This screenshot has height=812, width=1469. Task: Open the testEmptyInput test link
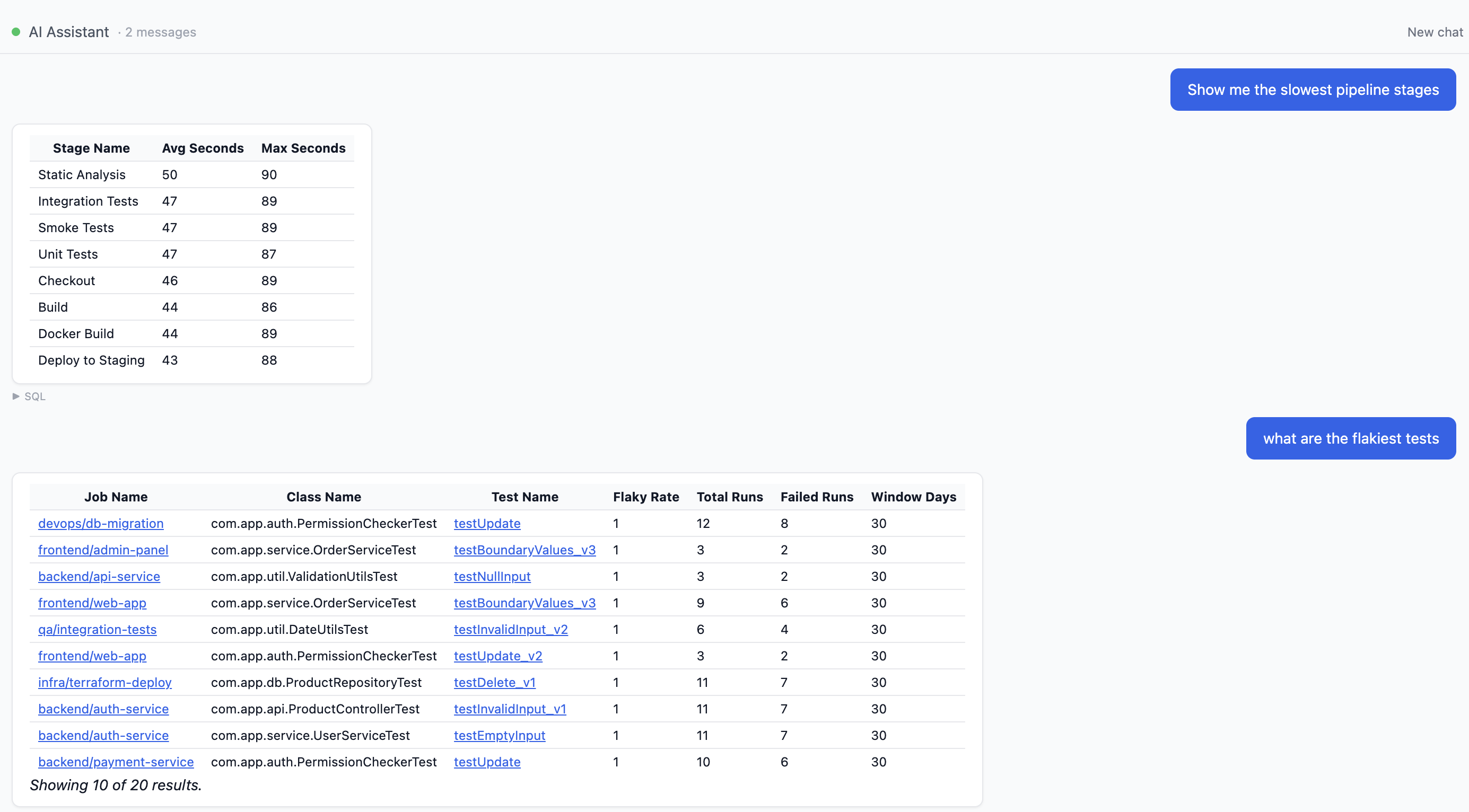pos(500,735)
